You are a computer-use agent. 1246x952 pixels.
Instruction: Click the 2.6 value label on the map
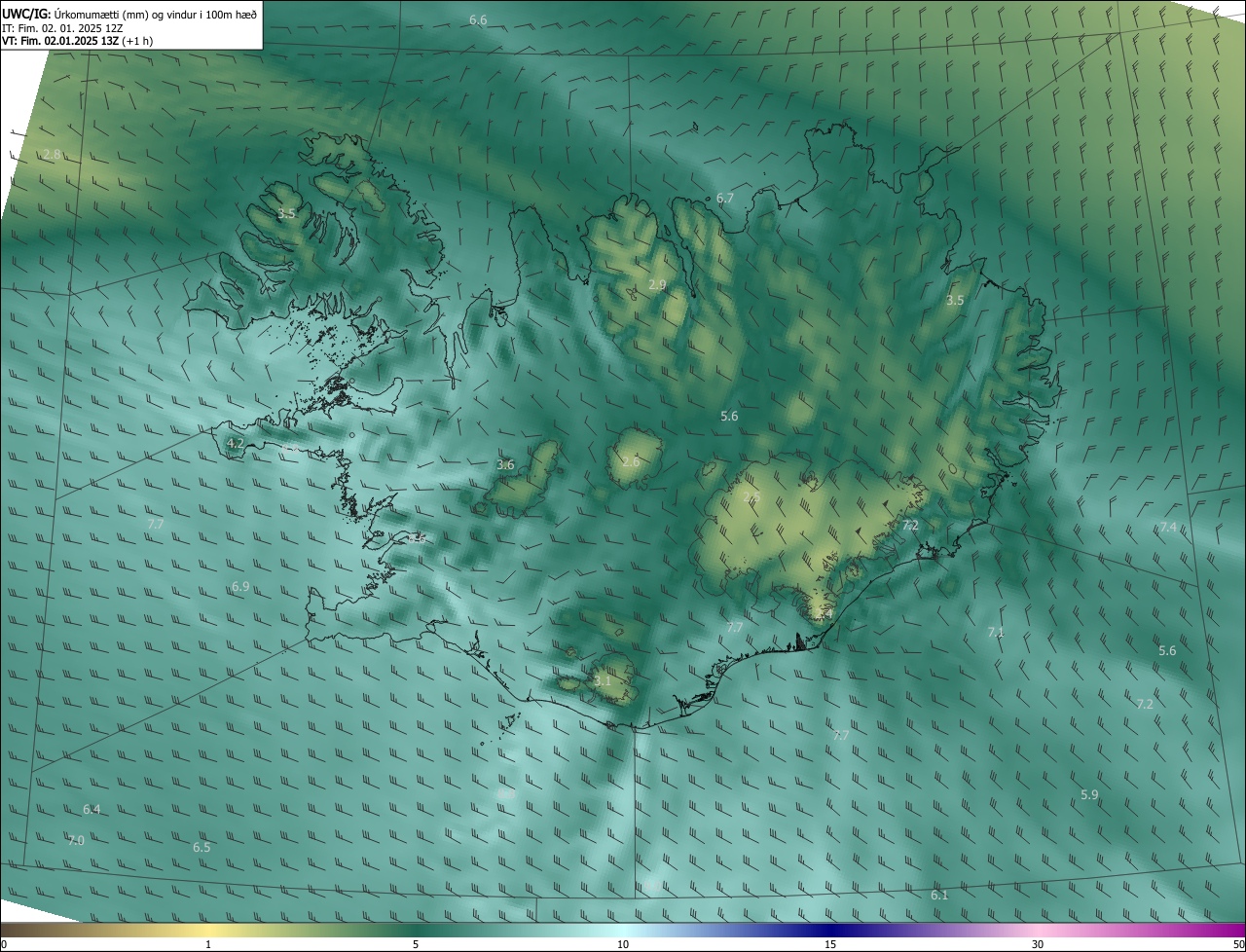[x=631, y=460]
